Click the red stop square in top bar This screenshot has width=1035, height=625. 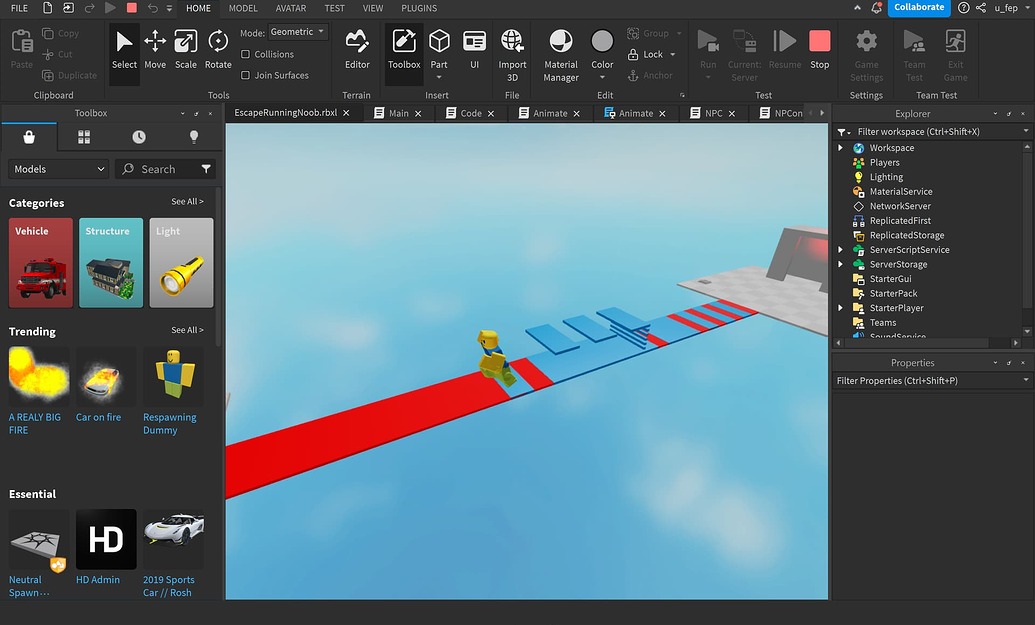point(132,8)
